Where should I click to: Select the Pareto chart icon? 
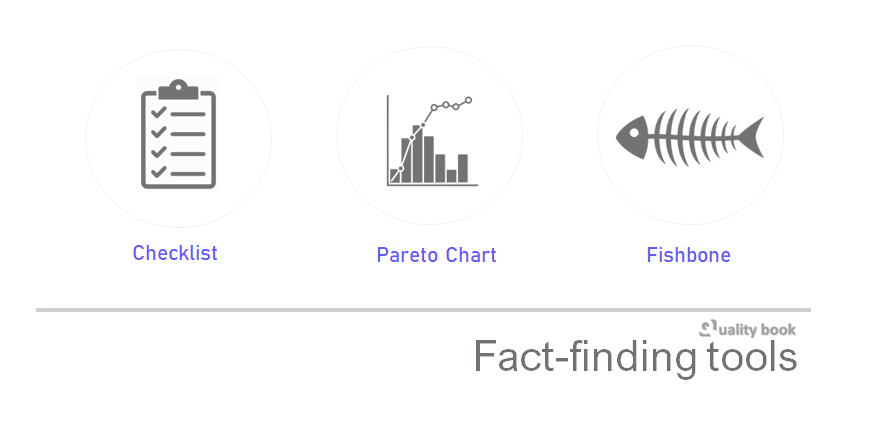pos(431,141)
